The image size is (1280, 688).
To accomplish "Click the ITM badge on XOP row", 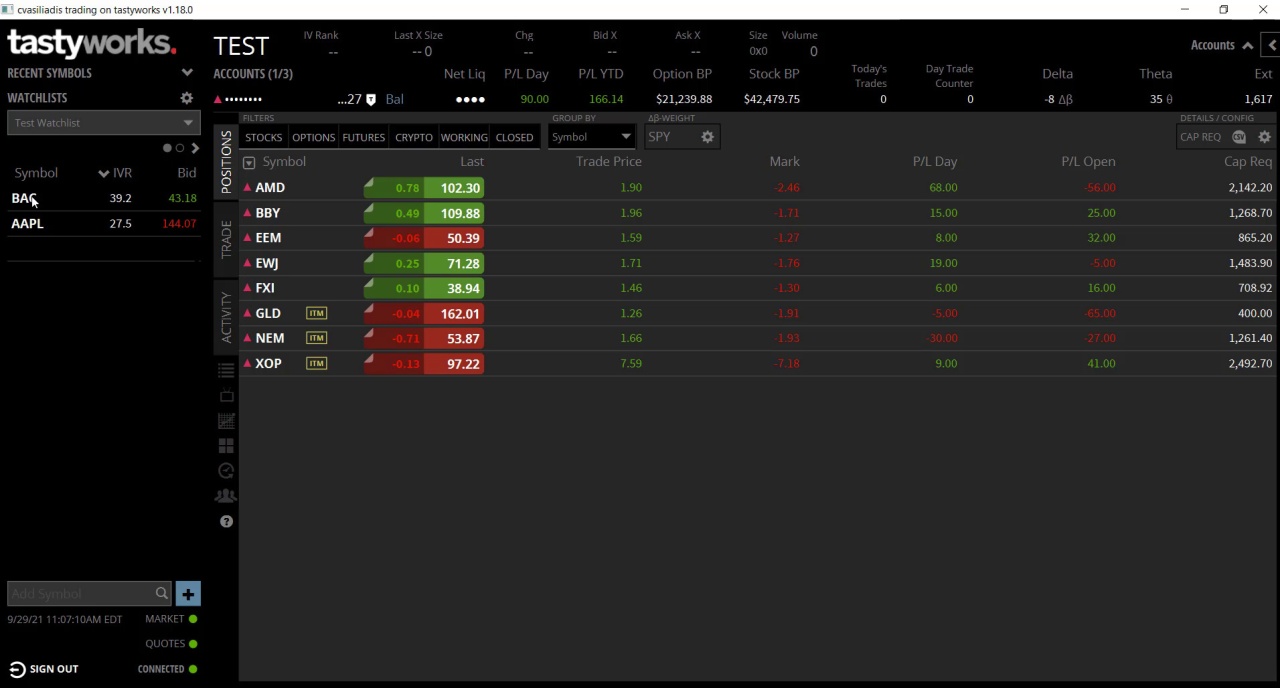I will pyautogui.click(x=316, y=363).
